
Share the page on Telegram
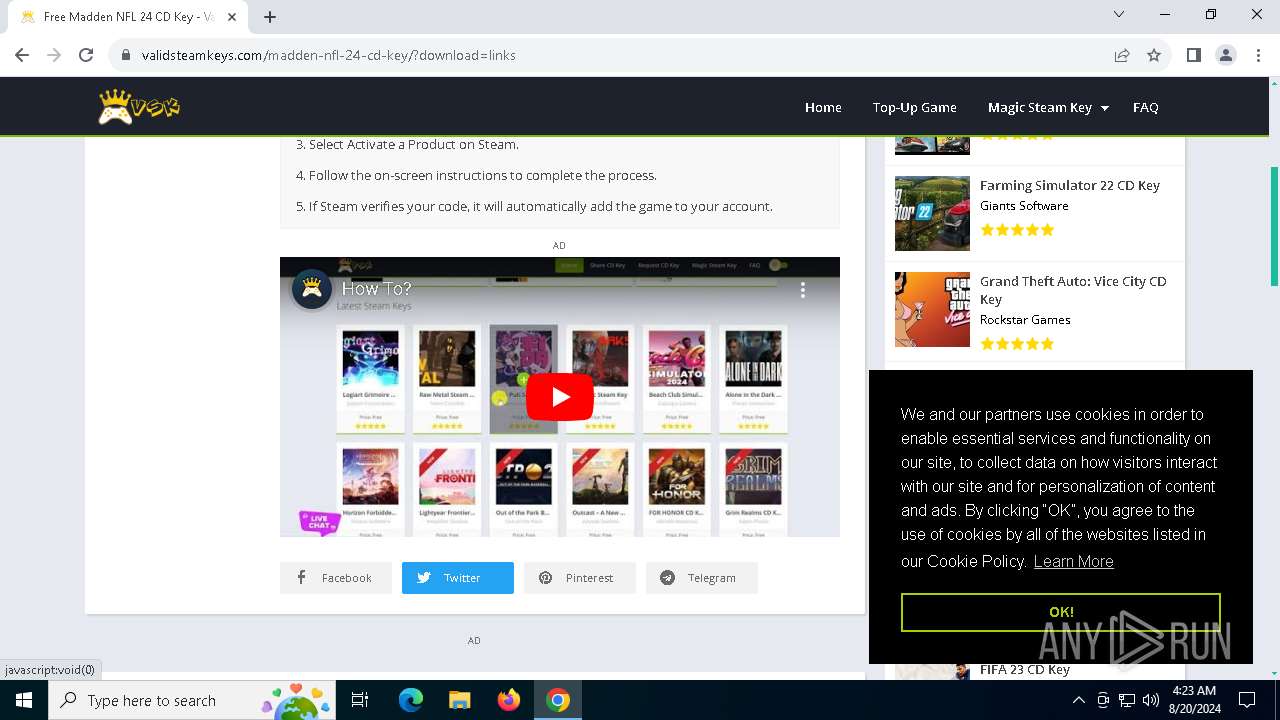pyautogui.click(x=702, y=578)
